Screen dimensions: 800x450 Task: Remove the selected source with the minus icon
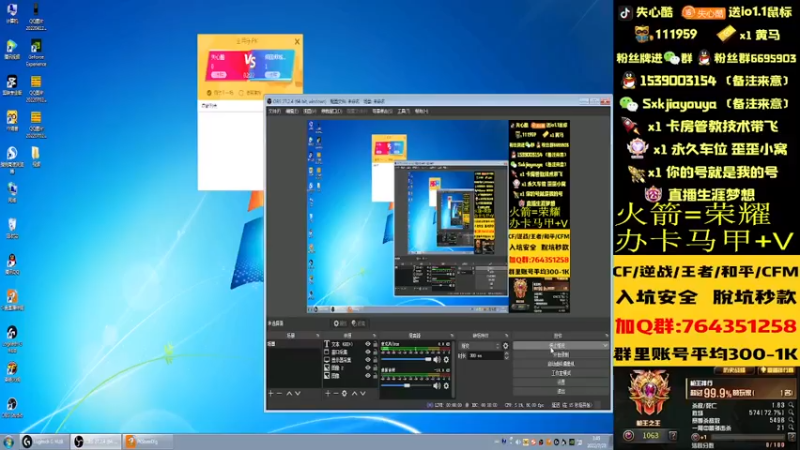pos(336,393)
